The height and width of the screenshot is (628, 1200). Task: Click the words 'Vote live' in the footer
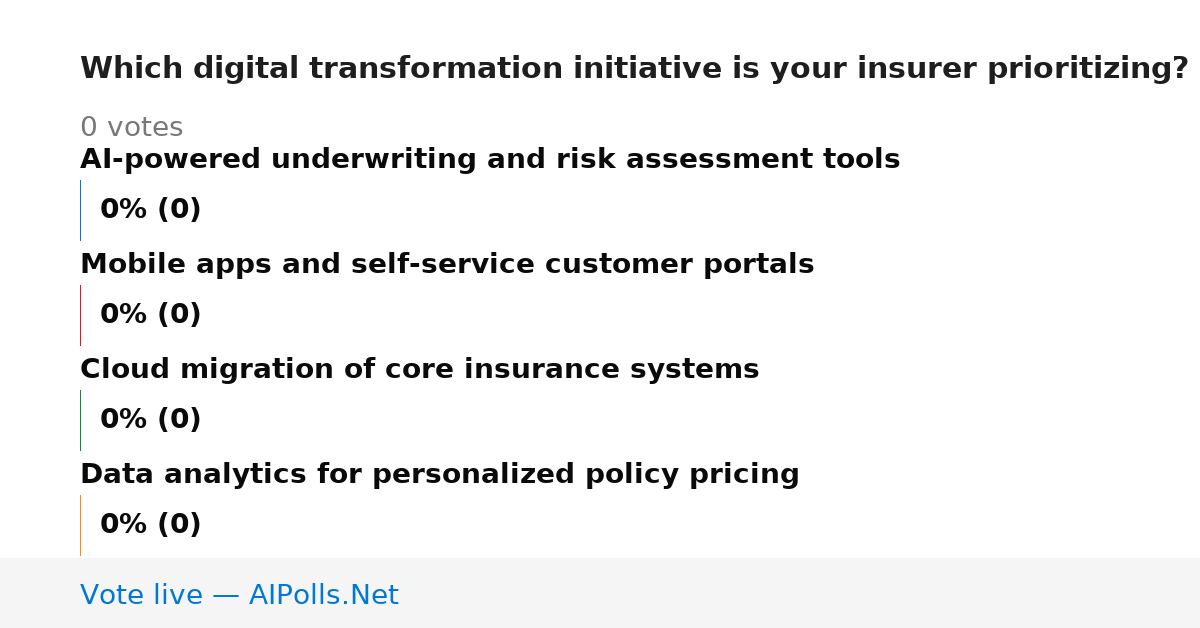pos(141,596)
